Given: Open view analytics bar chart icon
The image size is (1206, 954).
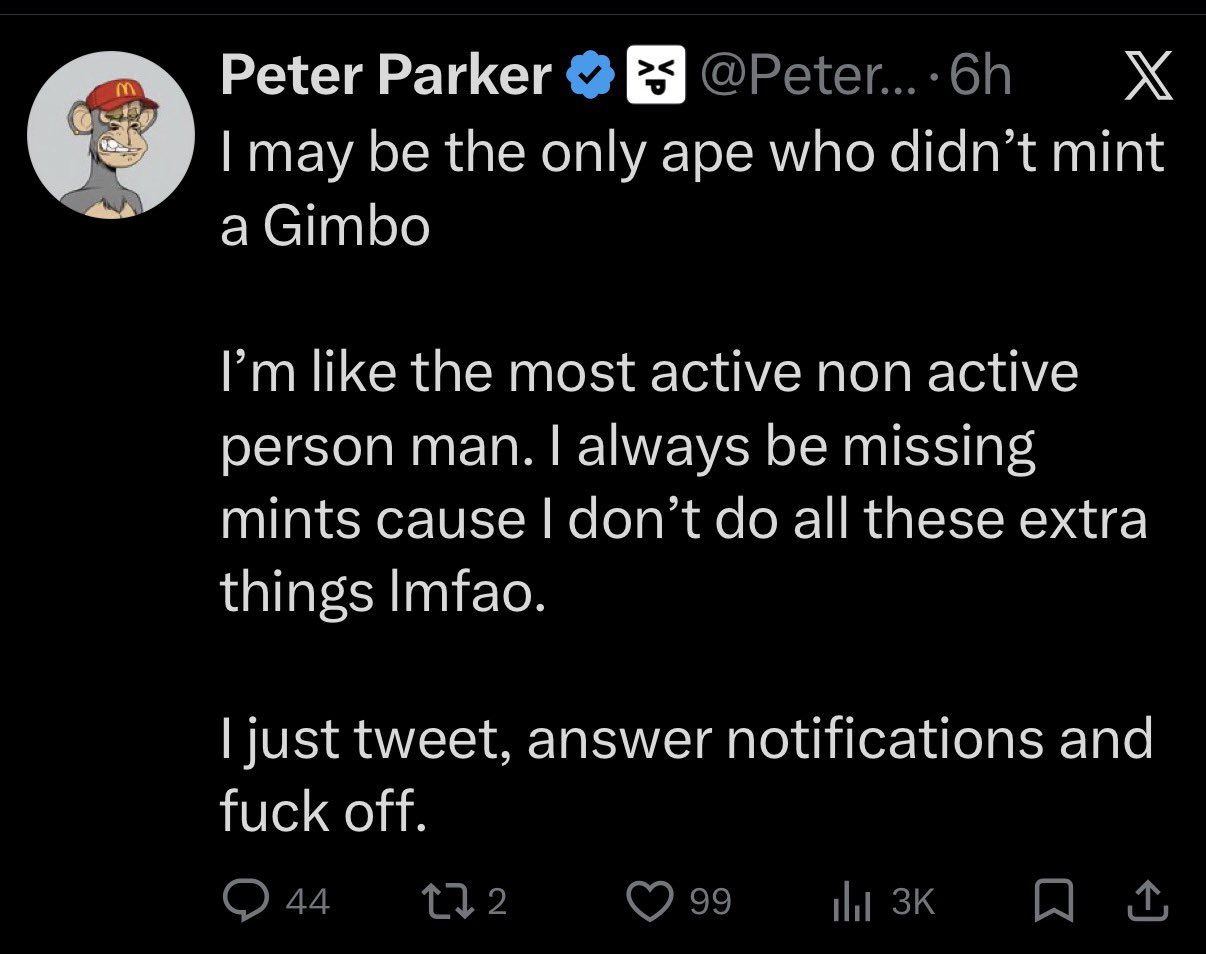Looking at the screenshot, I should click(849, 901).
